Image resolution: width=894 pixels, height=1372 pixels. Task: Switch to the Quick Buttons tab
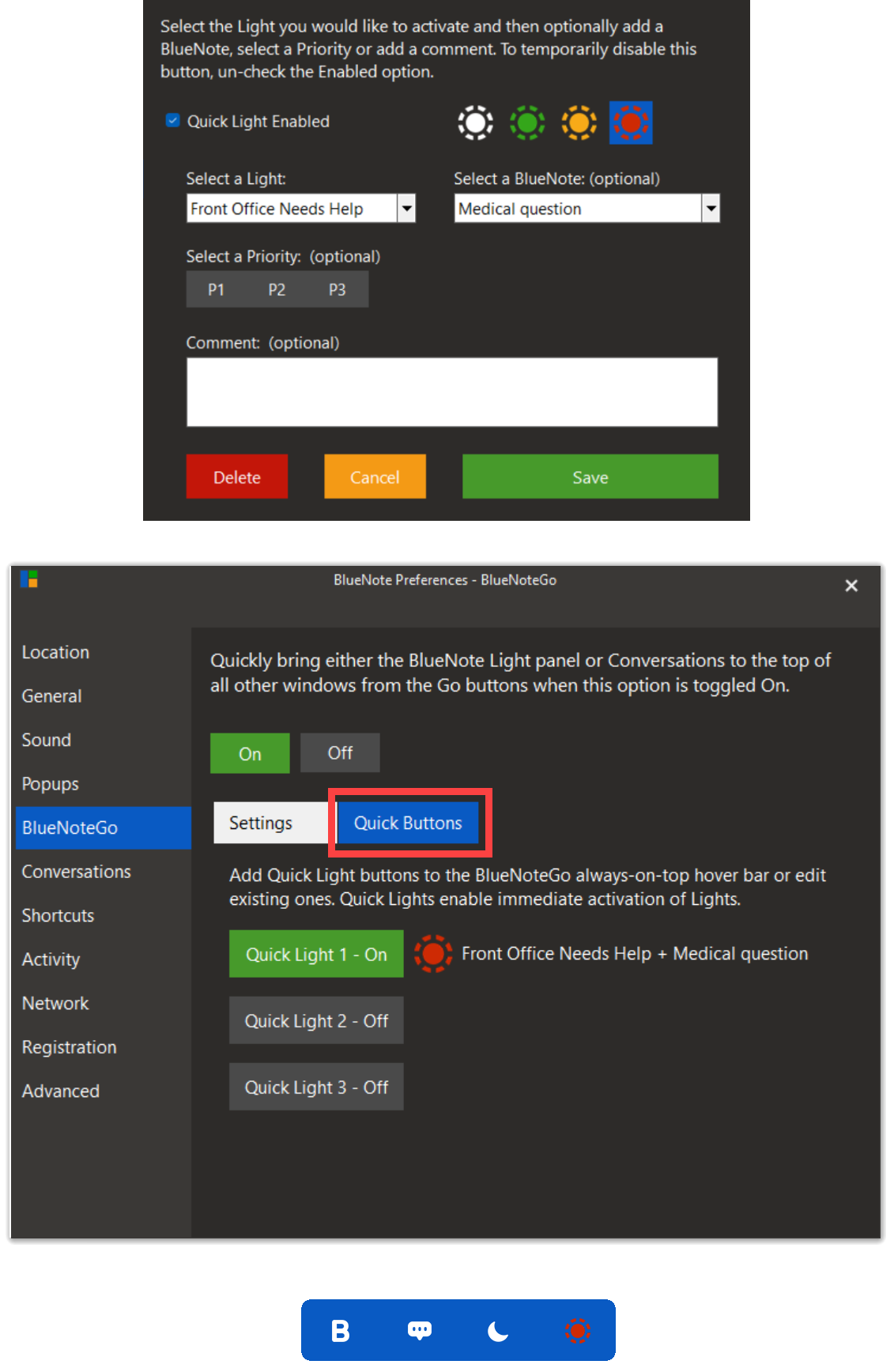coord(408,823)
